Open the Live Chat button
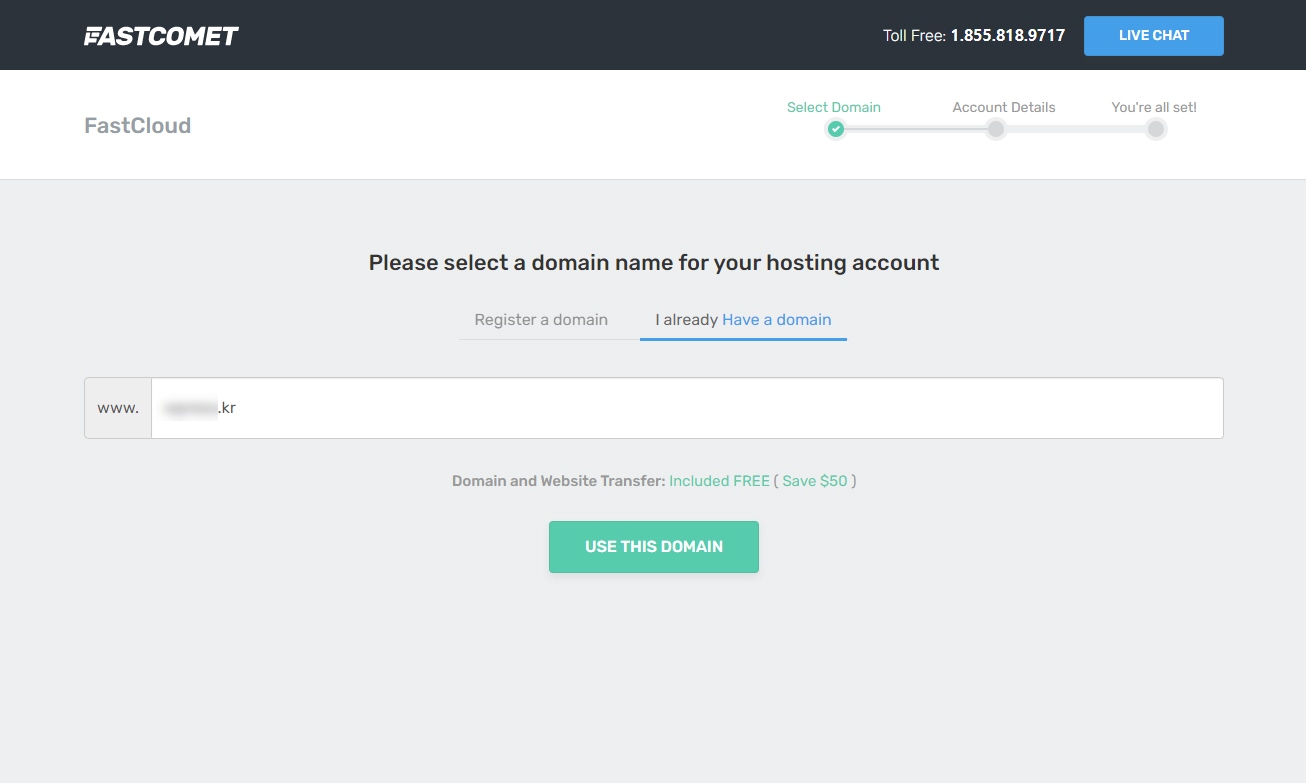 1154,35
